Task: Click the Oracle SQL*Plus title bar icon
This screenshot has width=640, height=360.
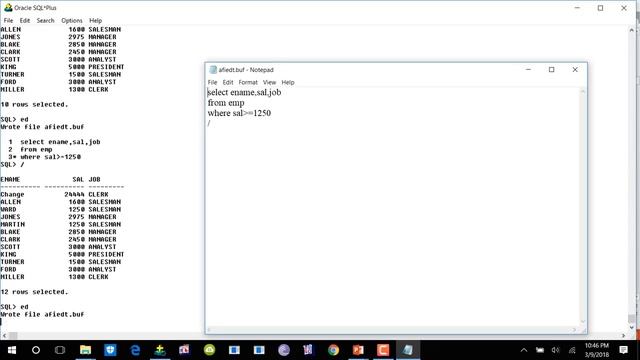Action: [x=8, y=7]
